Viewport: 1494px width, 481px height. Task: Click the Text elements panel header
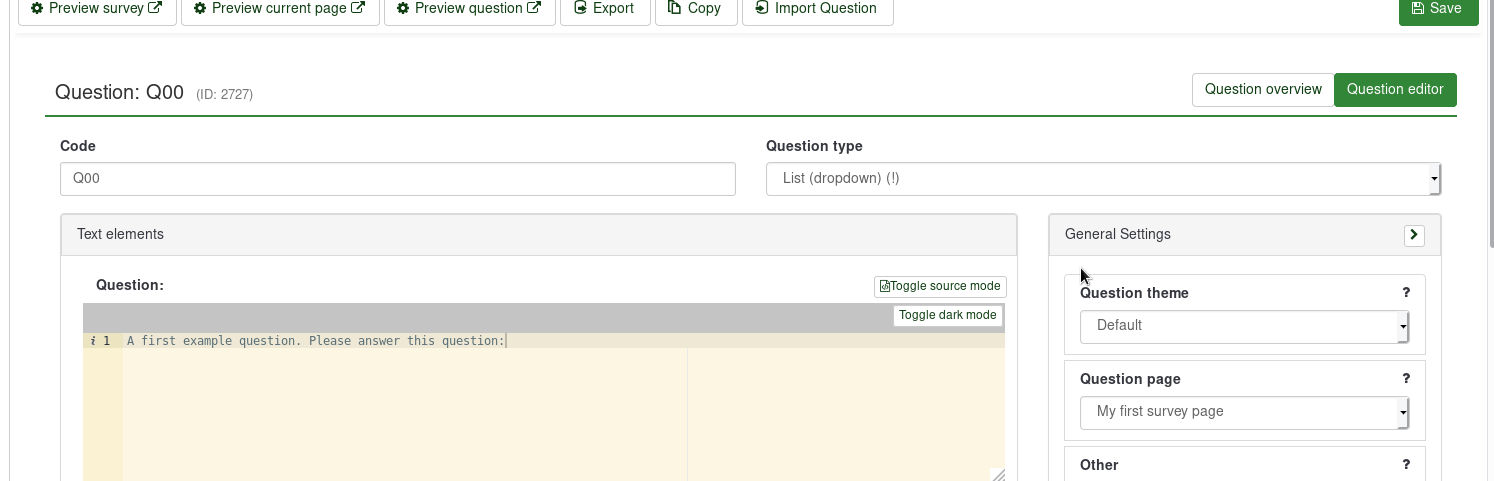539,235
